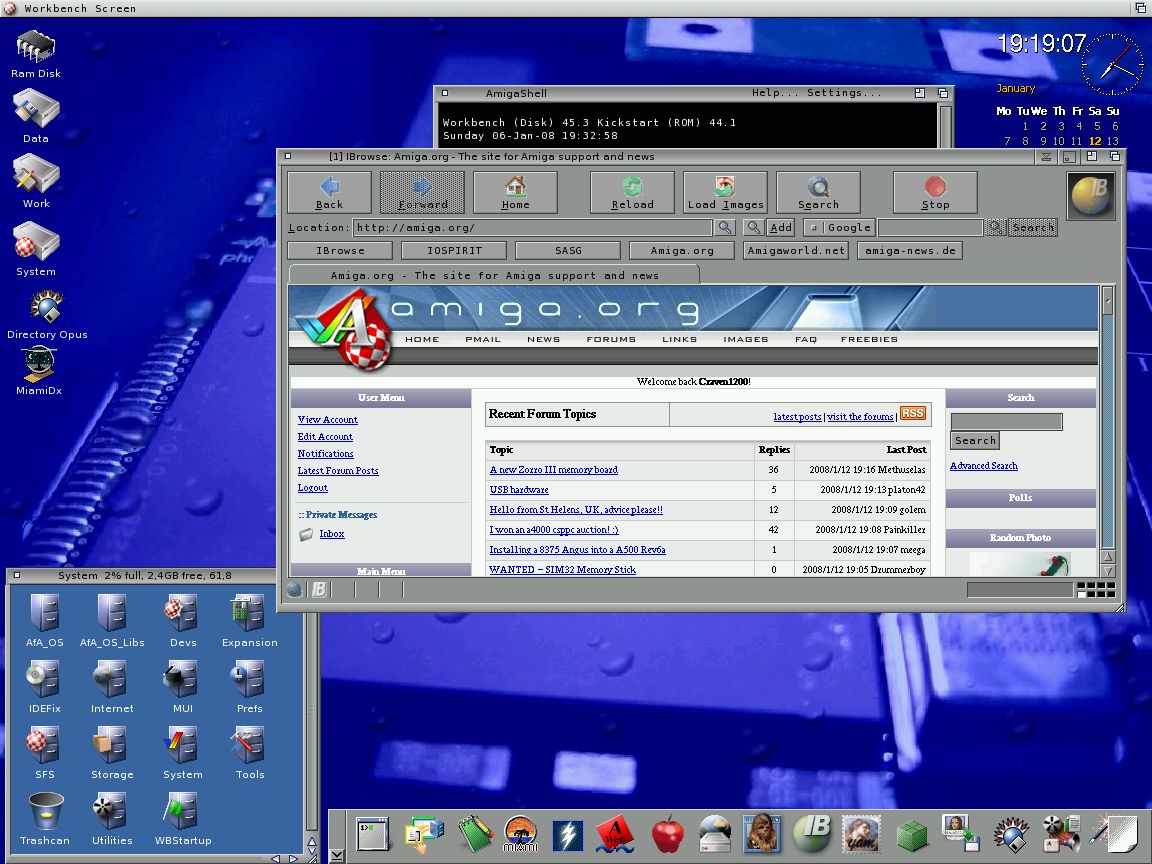Open PMAIL in amiga.org navigation
The image size is (1152, 864).
tap(483, 339)
